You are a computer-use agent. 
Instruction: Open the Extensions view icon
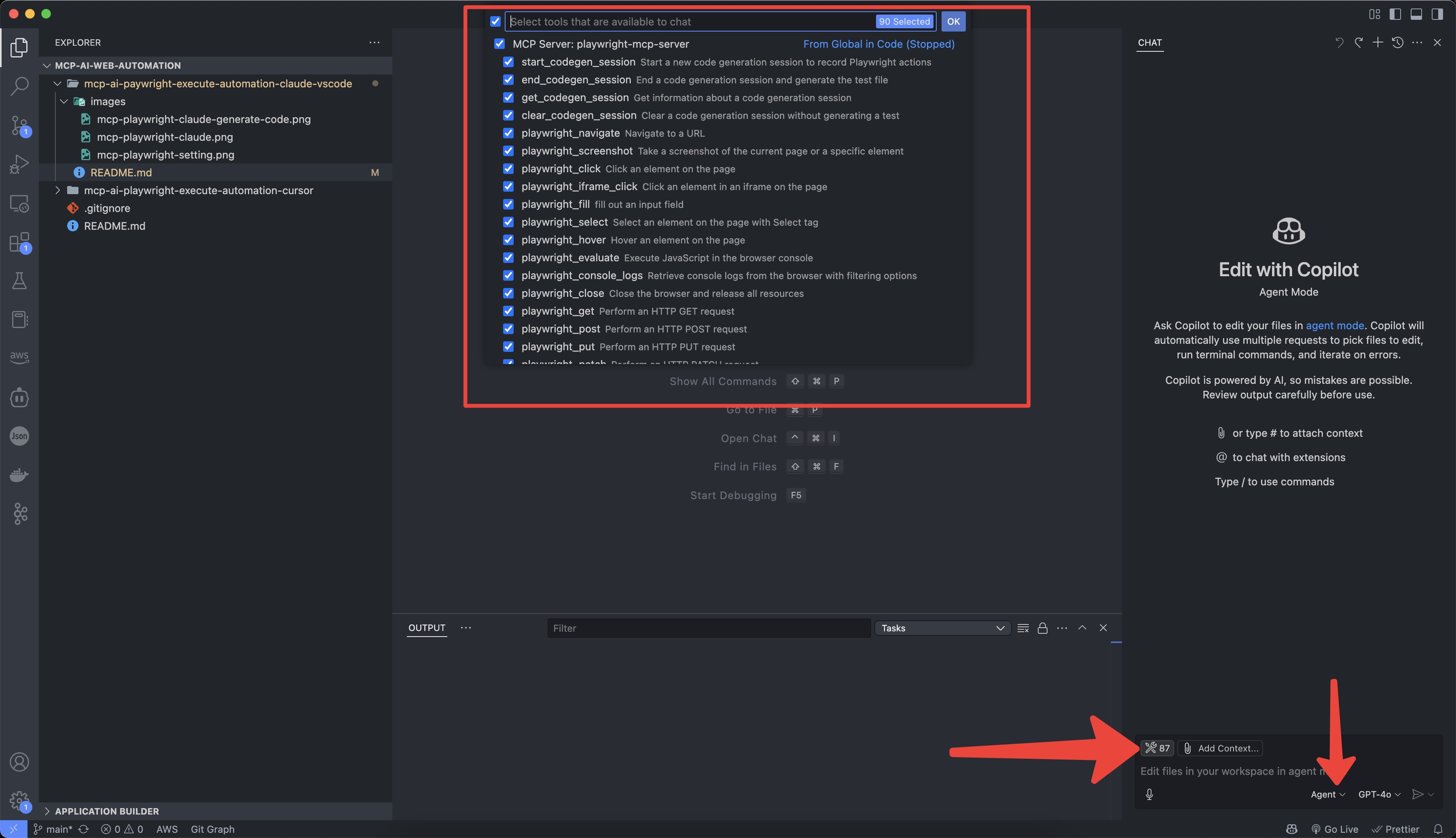point(19,242)
